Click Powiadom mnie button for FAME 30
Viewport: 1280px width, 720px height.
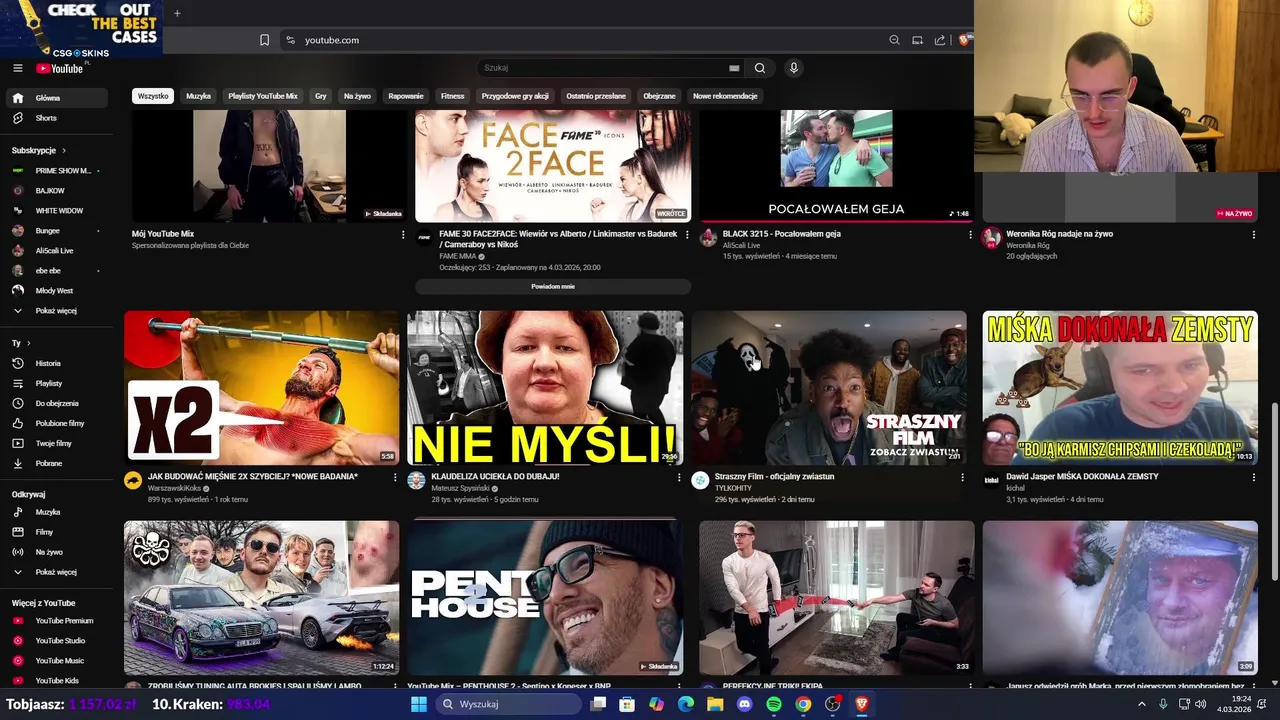(553, 286)
